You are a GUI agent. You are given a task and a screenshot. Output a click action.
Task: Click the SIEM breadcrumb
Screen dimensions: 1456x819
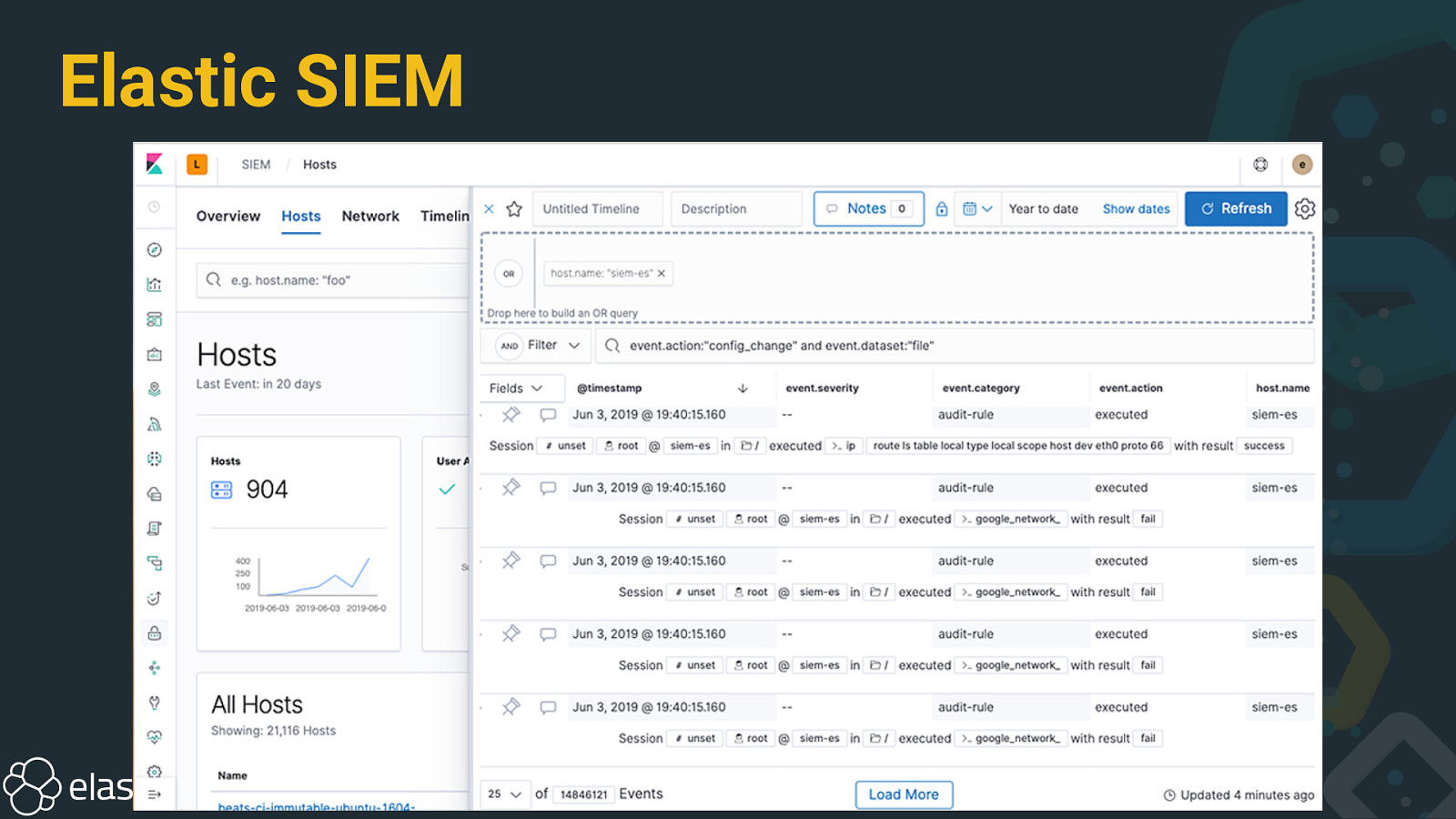256,165
